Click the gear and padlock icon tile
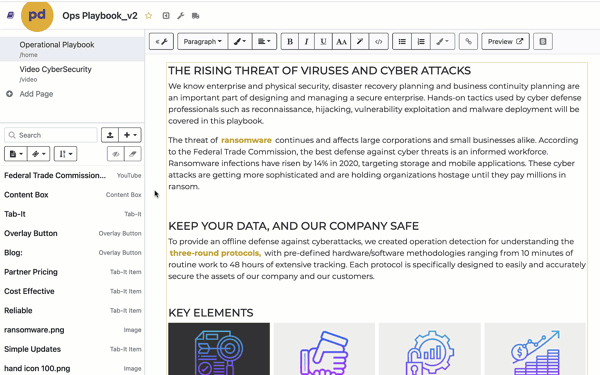 [x=430, y=349]
